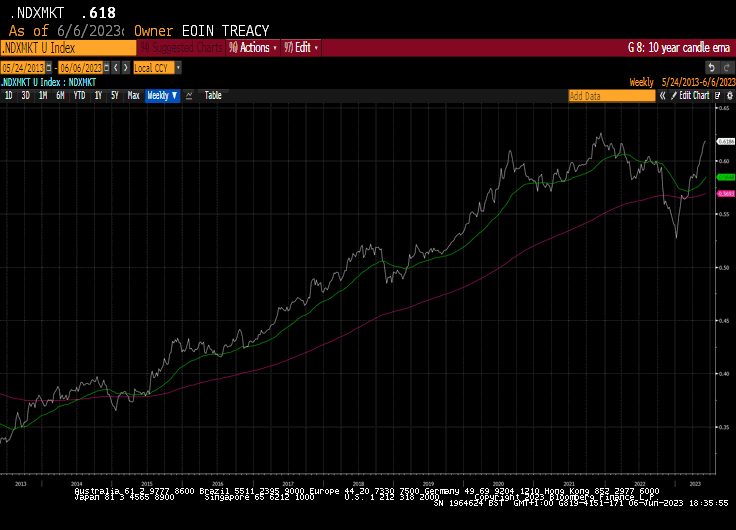Click the 2020 x-axis year label
The width and height of the screenshot is (736, 530).
point(498,484)
